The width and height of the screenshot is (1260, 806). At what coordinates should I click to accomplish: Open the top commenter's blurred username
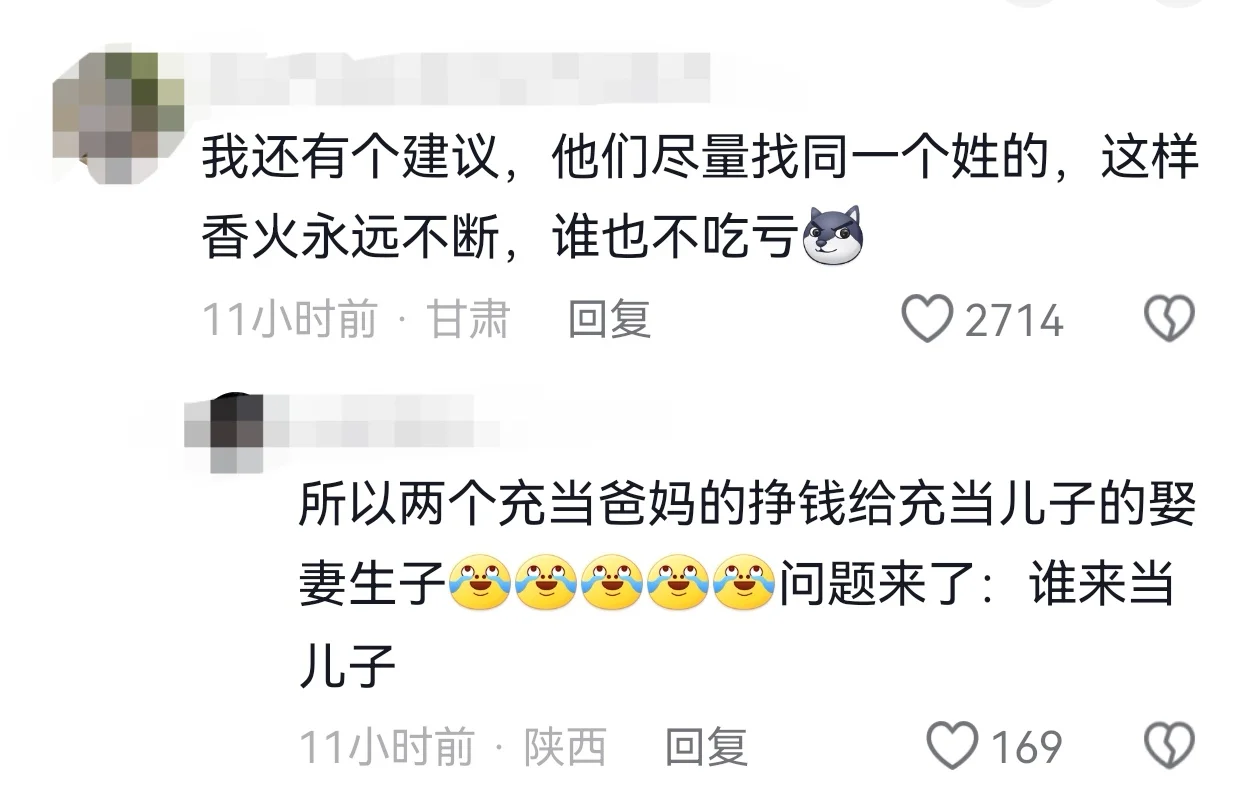455,77
